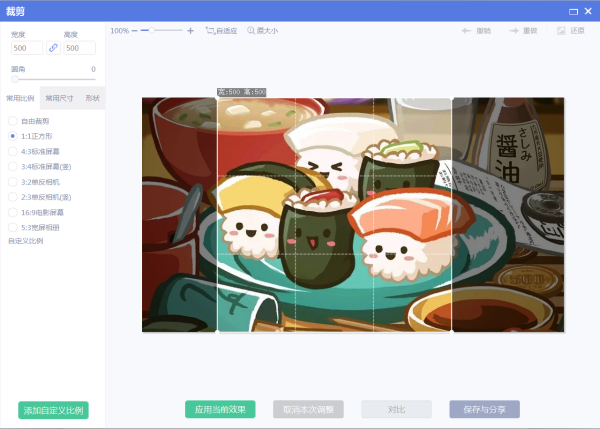Click the top-left crop box handle
The image size is (600, 429).
click(x=217, y=98)
